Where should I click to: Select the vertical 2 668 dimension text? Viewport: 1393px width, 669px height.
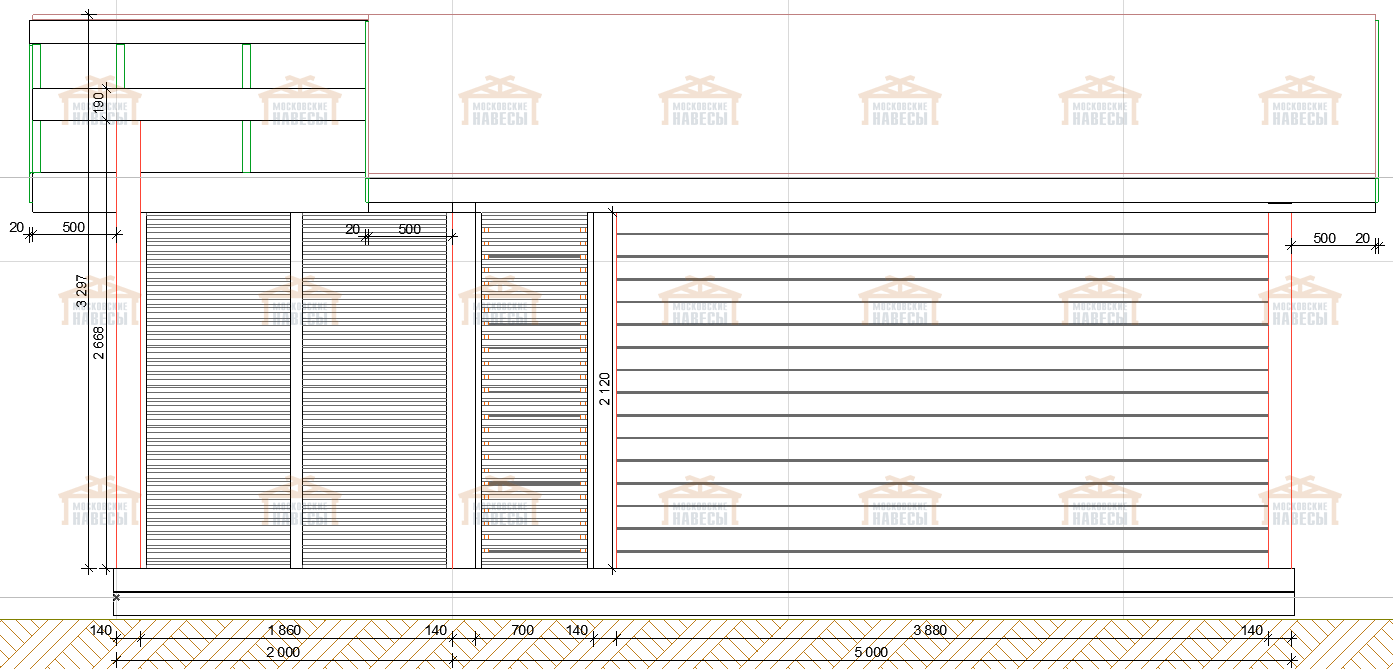(99, 342)
